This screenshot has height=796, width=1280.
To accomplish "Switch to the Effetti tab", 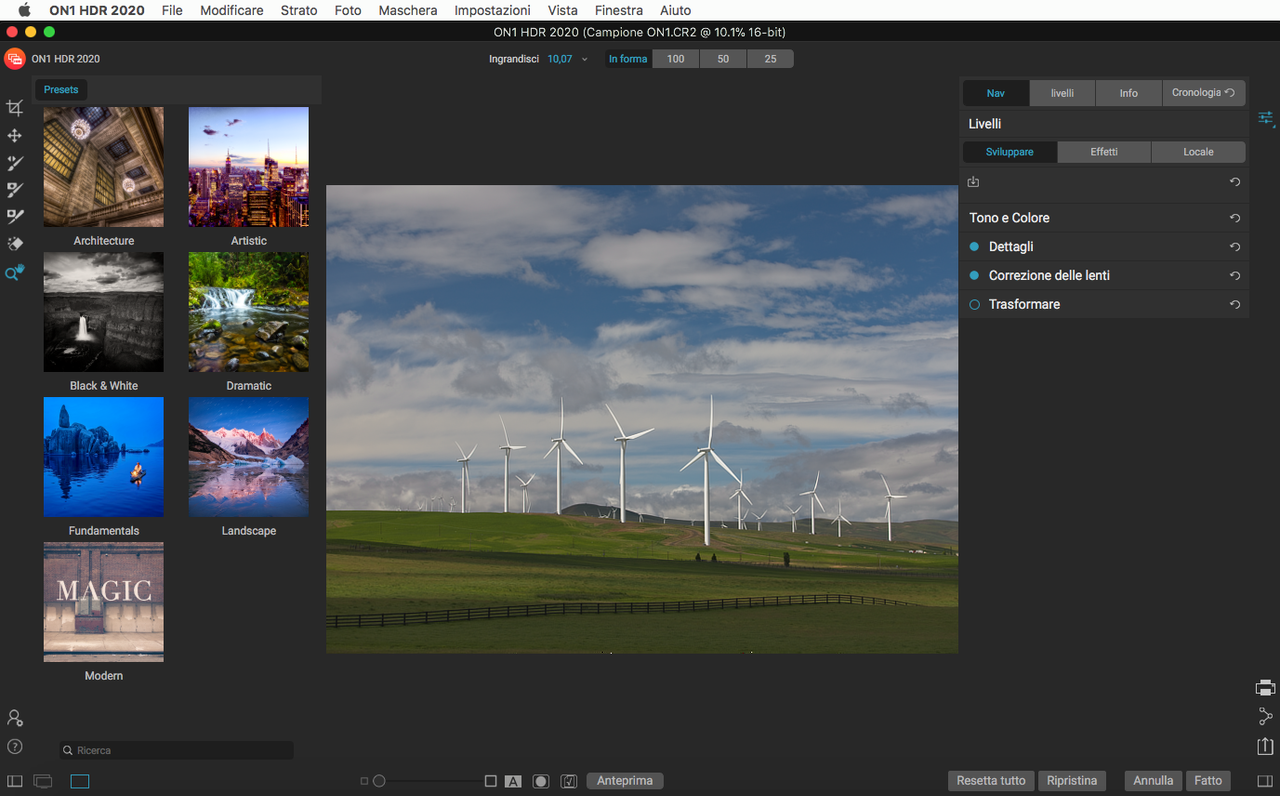I will pyautogui.click(x=1104, y=152).
